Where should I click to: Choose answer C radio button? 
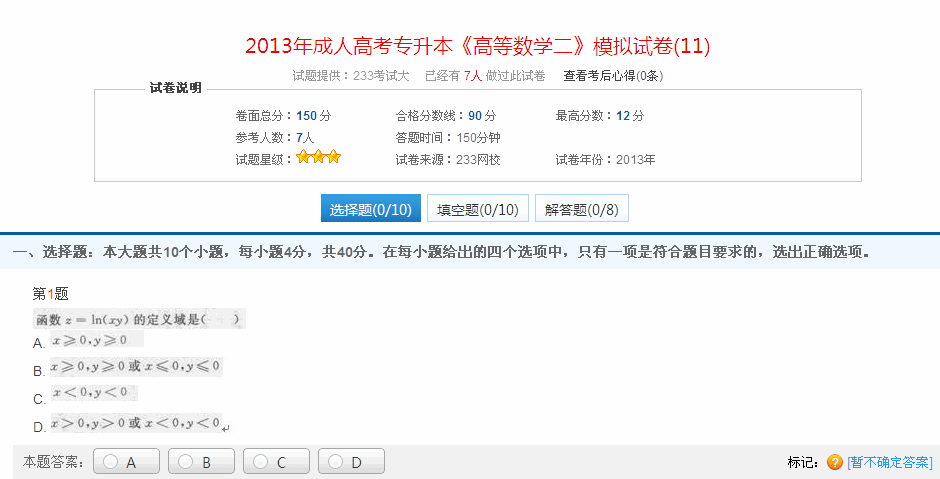[x=260, y=462]
